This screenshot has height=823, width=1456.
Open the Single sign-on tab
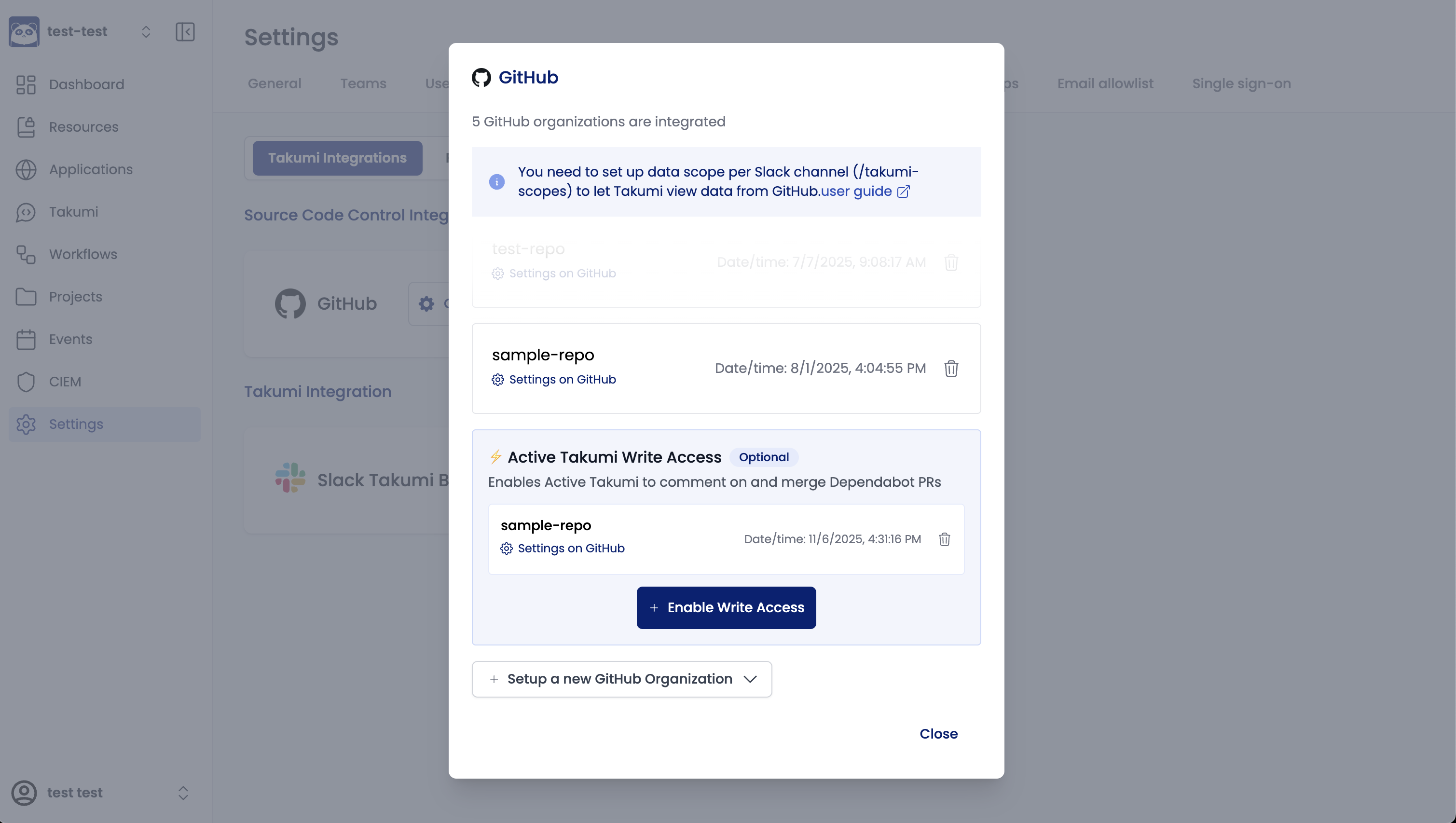[x=1241, y=83]
